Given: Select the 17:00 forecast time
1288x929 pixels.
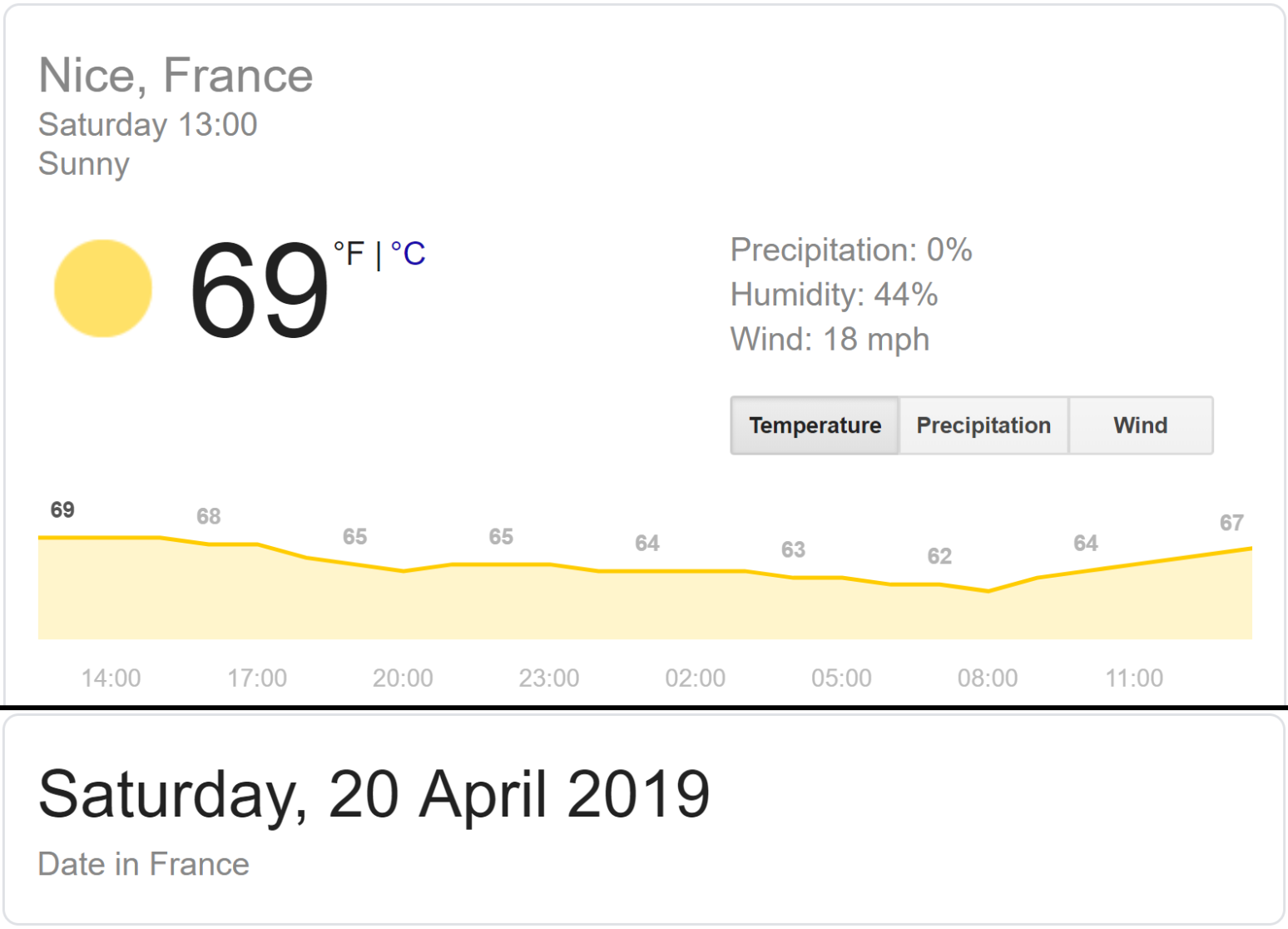Looking at the screenshot, I should pos(257,678).
